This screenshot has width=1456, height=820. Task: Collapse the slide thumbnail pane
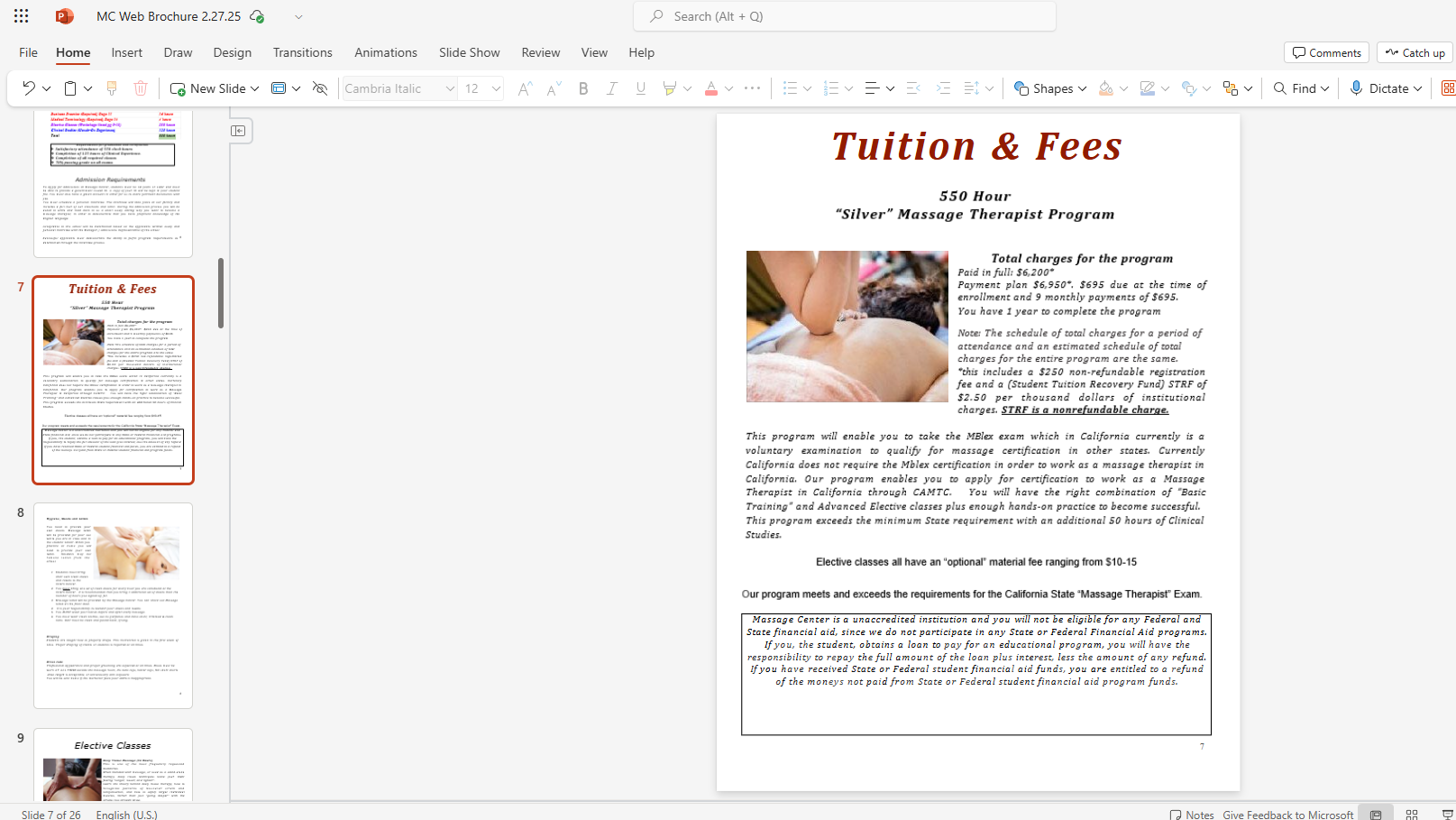238,131
